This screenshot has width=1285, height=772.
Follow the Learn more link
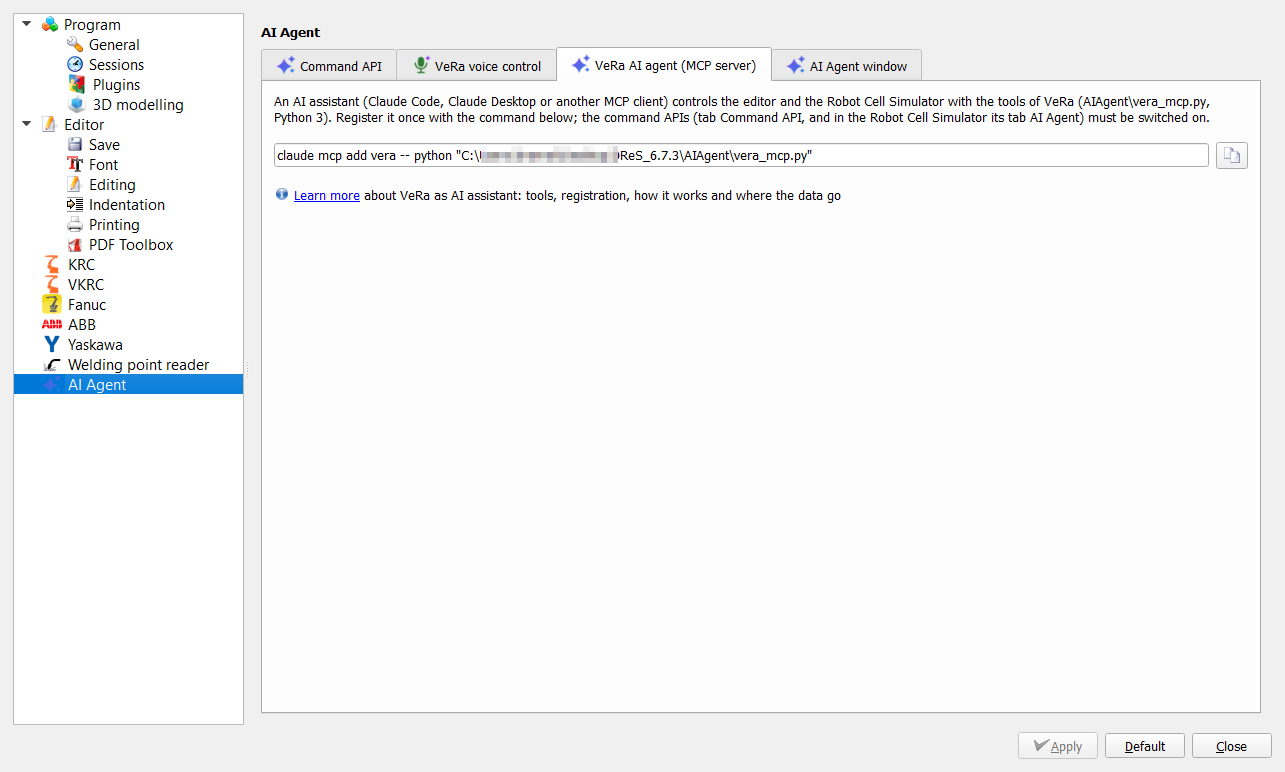point(327,196)
